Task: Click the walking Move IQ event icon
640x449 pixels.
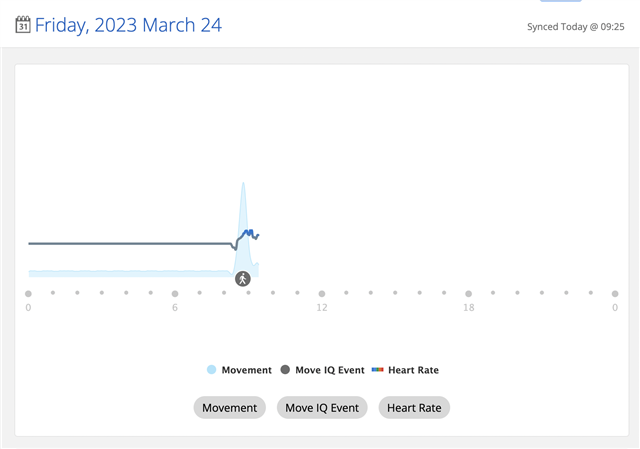Action: pos(243,278)
